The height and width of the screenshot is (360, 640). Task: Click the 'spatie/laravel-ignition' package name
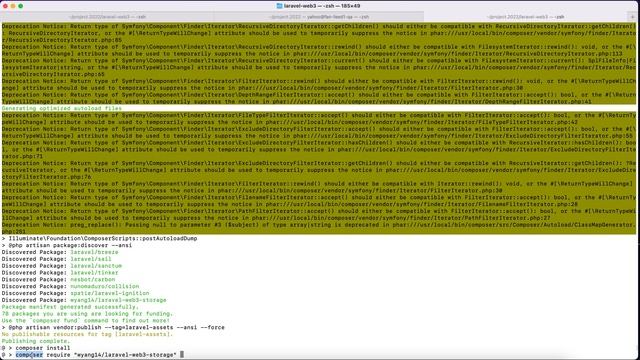pos(110,293)
